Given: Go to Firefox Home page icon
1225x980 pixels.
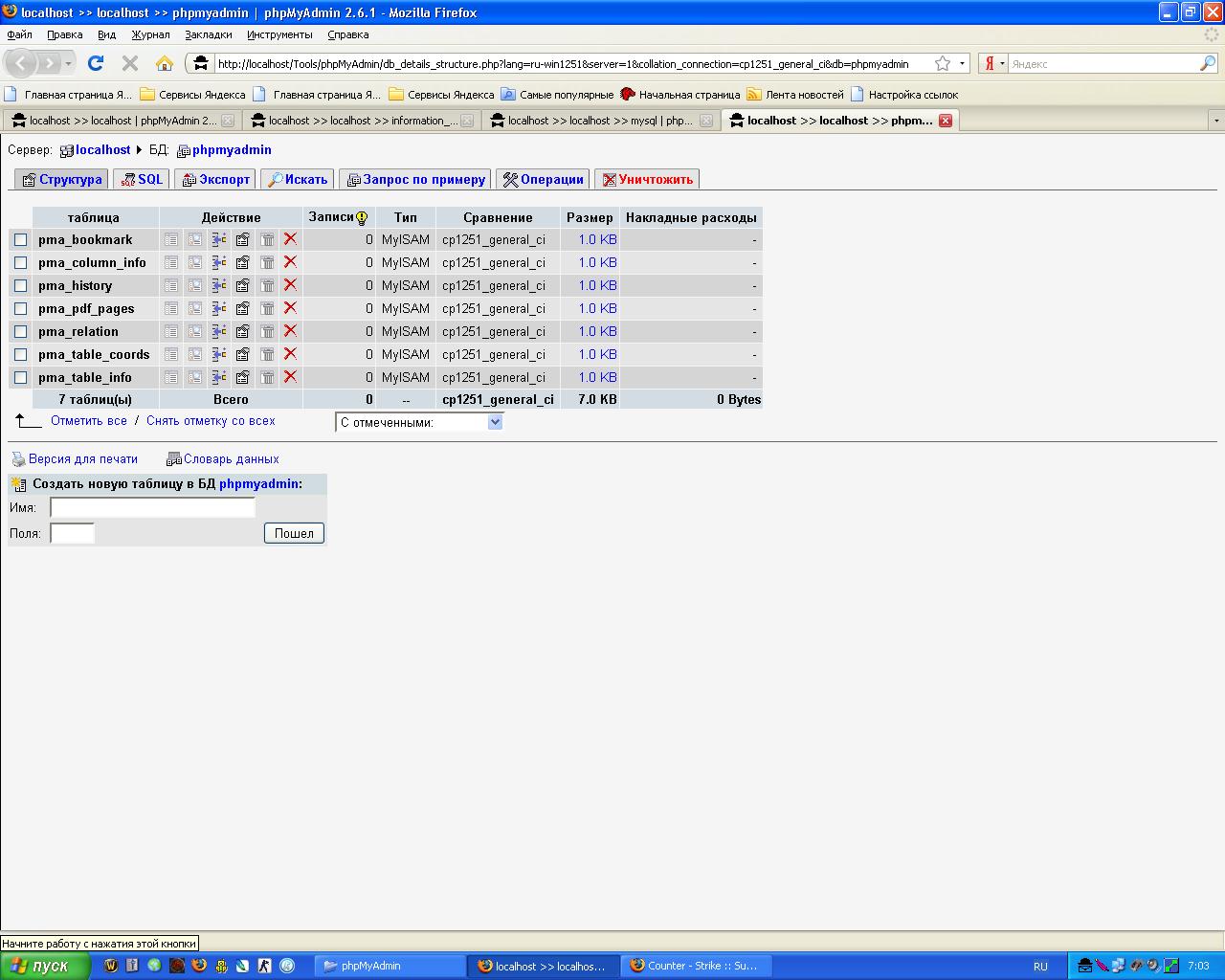Looking at the screenshot, I should pos(165,63).
